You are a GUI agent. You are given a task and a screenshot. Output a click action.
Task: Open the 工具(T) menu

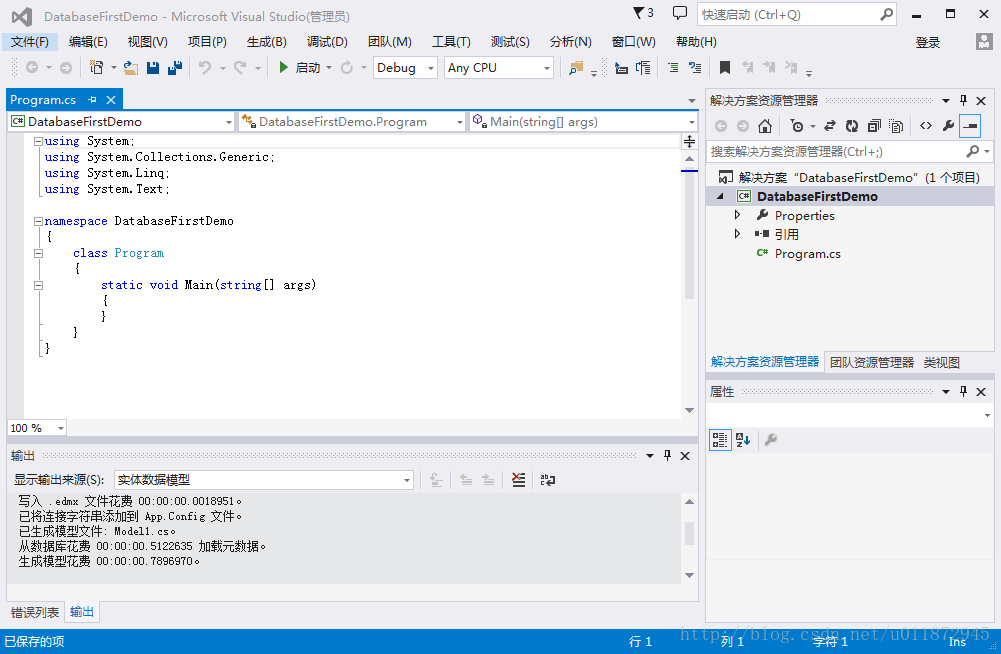pos(451,42)
